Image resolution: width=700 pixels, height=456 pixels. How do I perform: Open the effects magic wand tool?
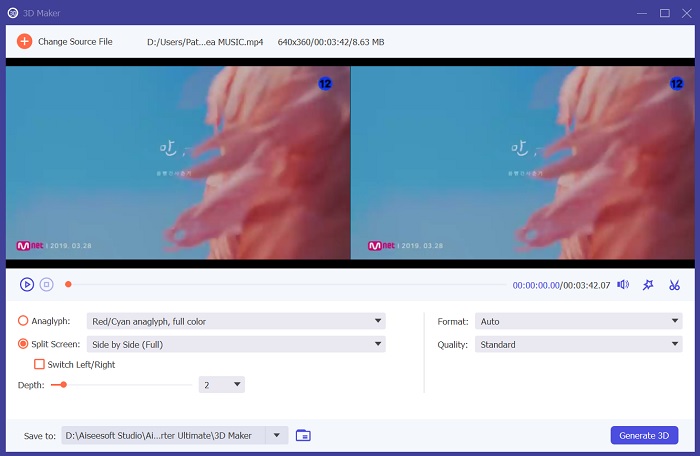tap(648, 285)
